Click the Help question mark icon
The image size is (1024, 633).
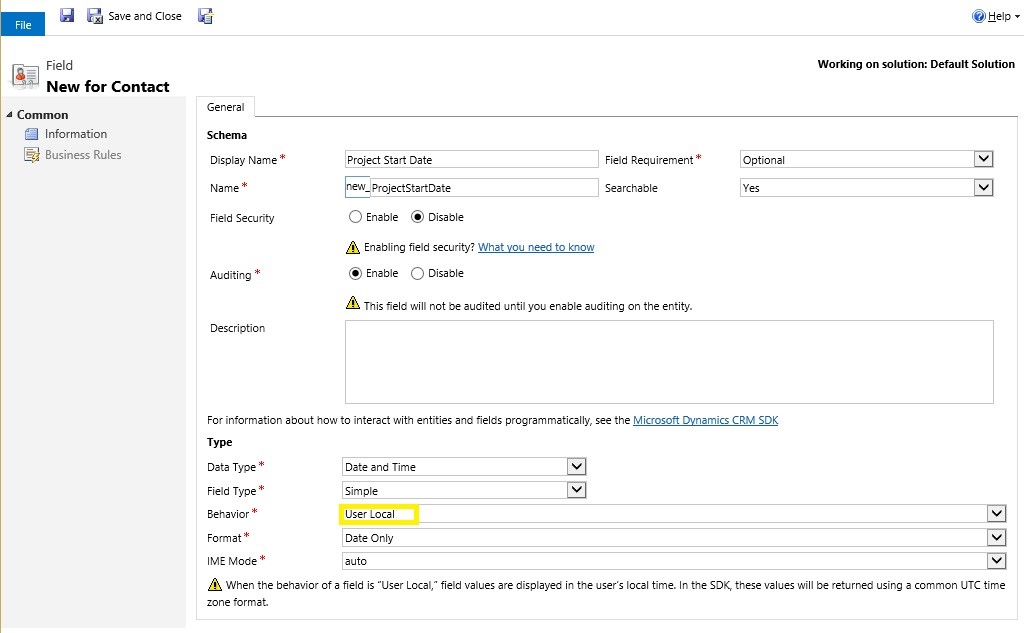(978, 16)
